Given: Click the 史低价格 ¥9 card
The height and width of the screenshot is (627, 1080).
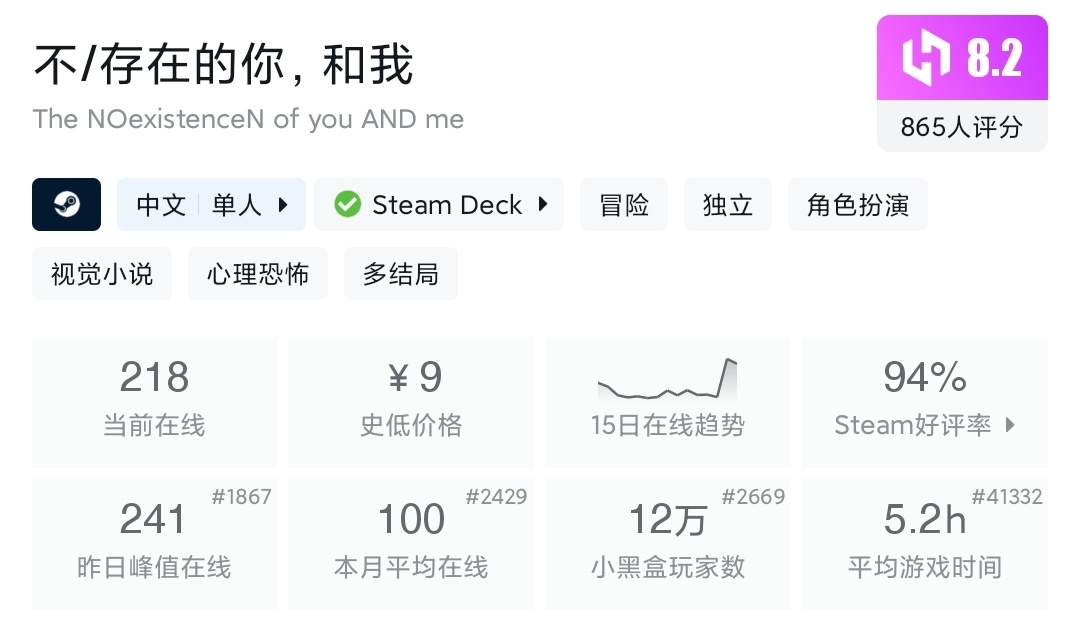Looking at the screenshot, I should [x=411, y=401].
